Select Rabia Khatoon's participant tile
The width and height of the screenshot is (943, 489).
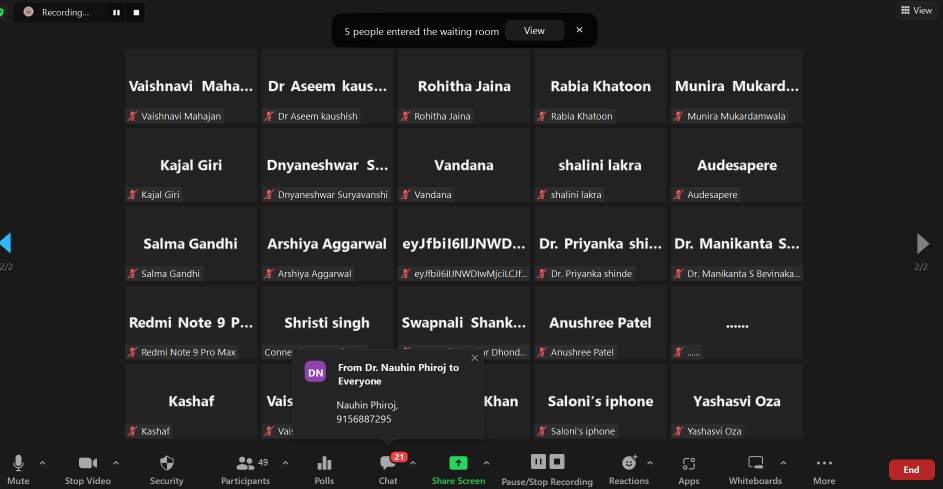pos(600,87)
